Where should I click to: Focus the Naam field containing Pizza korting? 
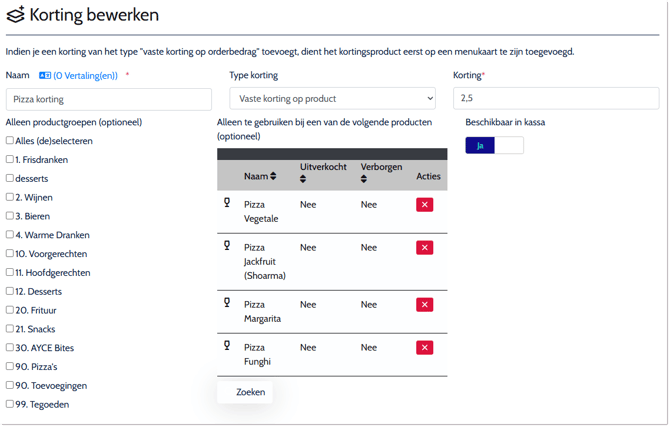pos(108,99)
